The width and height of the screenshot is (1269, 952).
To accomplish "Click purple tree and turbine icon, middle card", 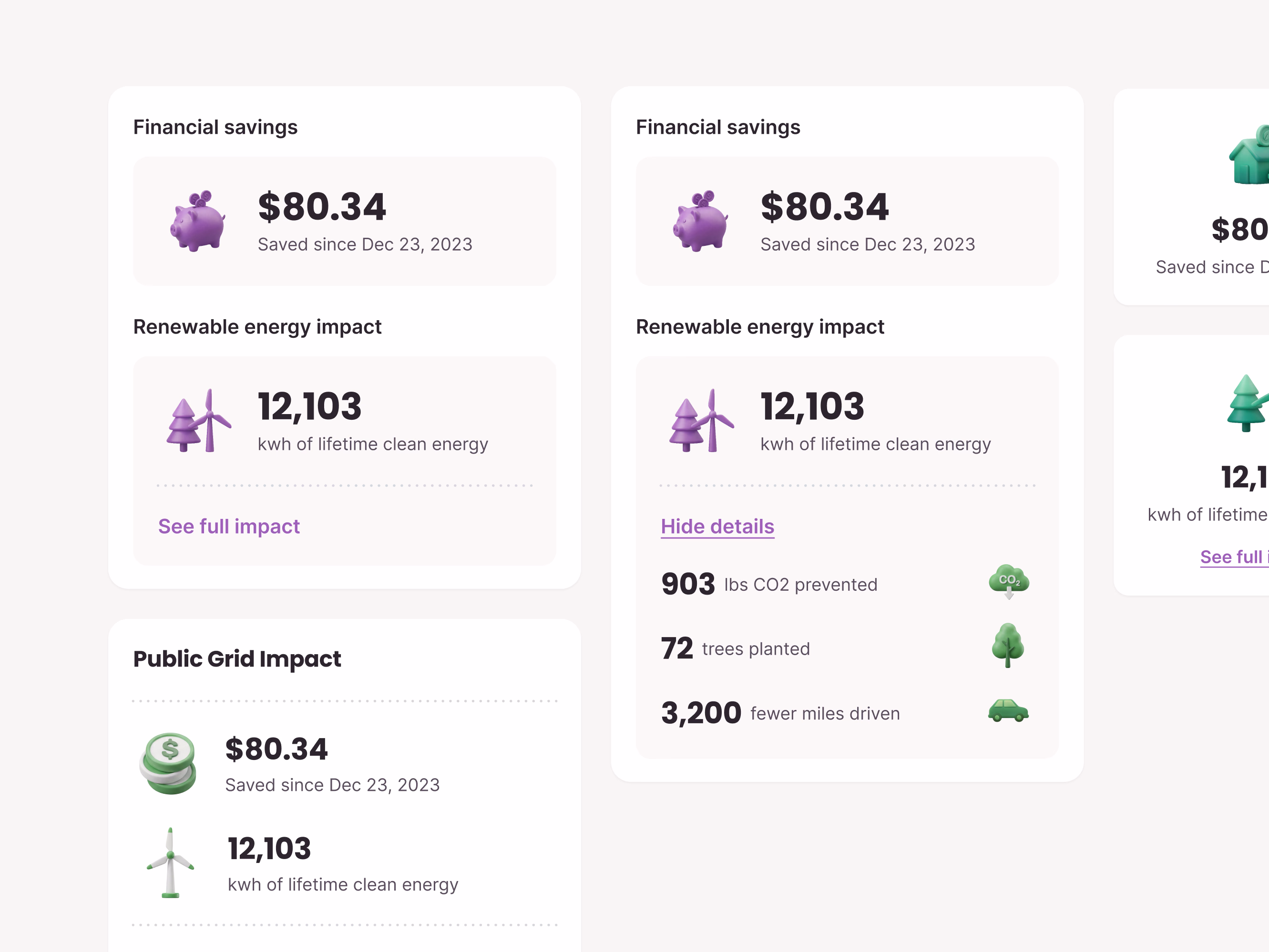I will 701,420.
